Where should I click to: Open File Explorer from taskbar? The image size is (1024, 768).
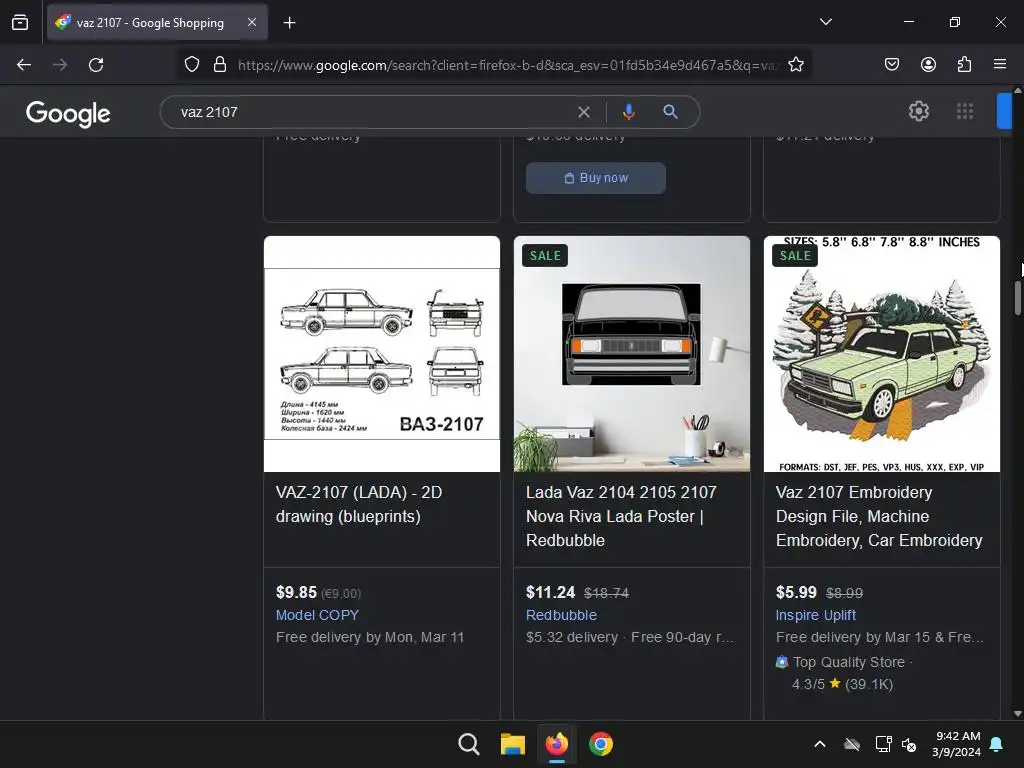513,744
